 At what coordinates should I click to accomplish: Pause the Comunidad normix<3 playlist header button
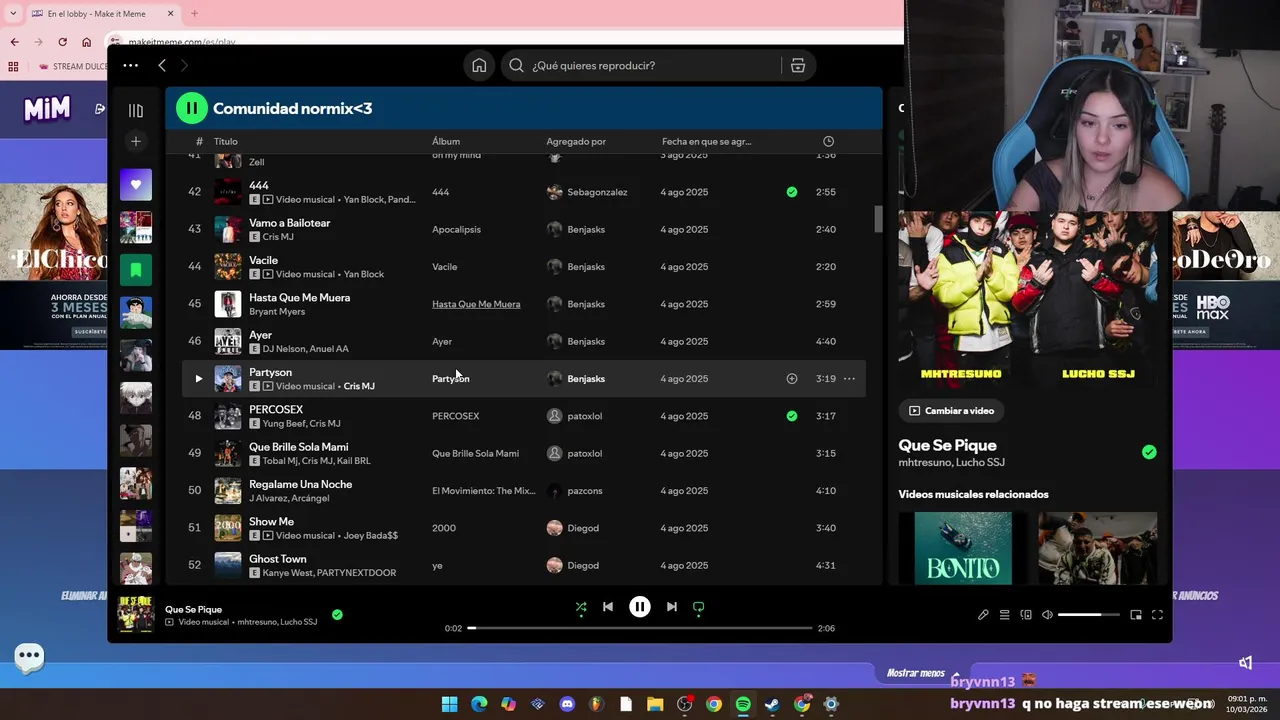[x=192, y=108]
